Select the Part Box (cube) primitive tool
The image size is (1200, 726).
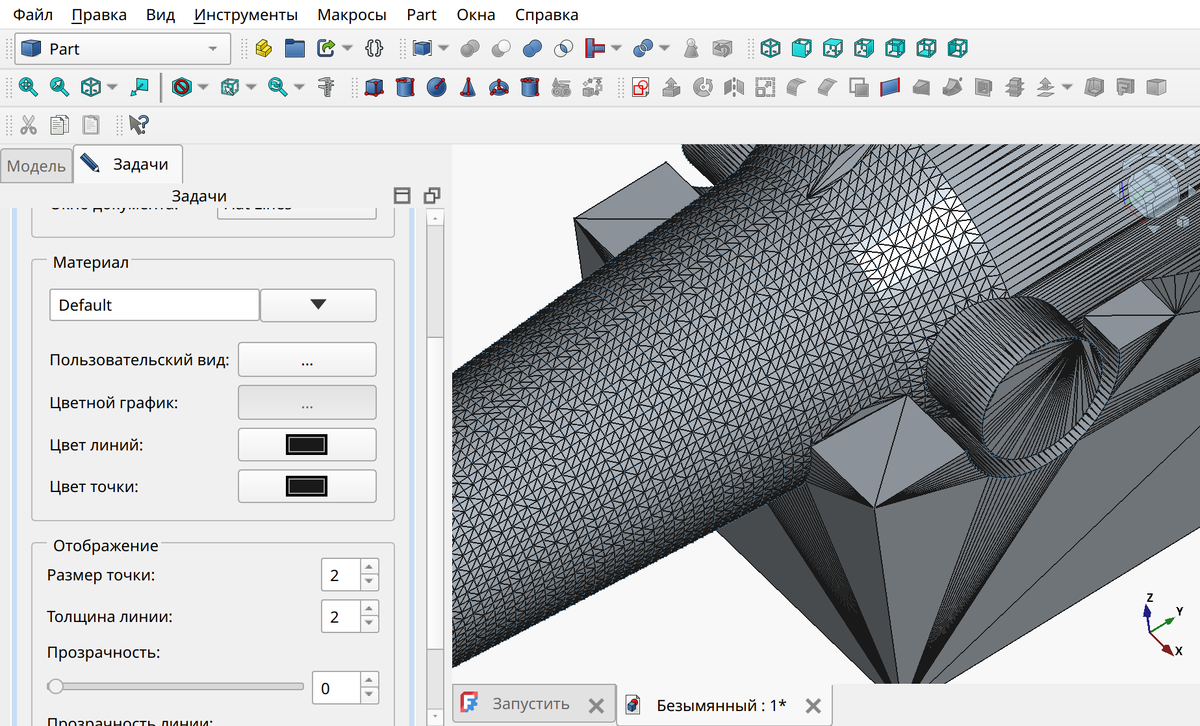point(374,87)
